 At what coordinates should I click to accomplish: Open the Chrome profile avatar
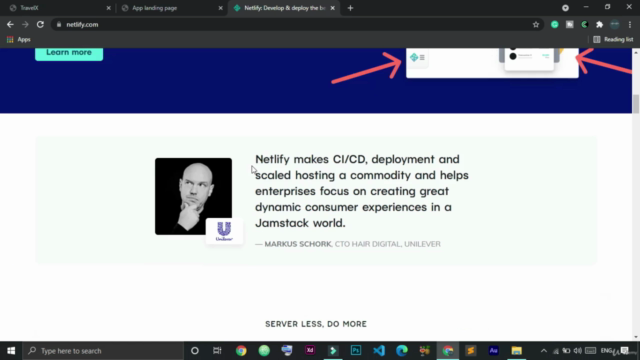click(615, 24)
